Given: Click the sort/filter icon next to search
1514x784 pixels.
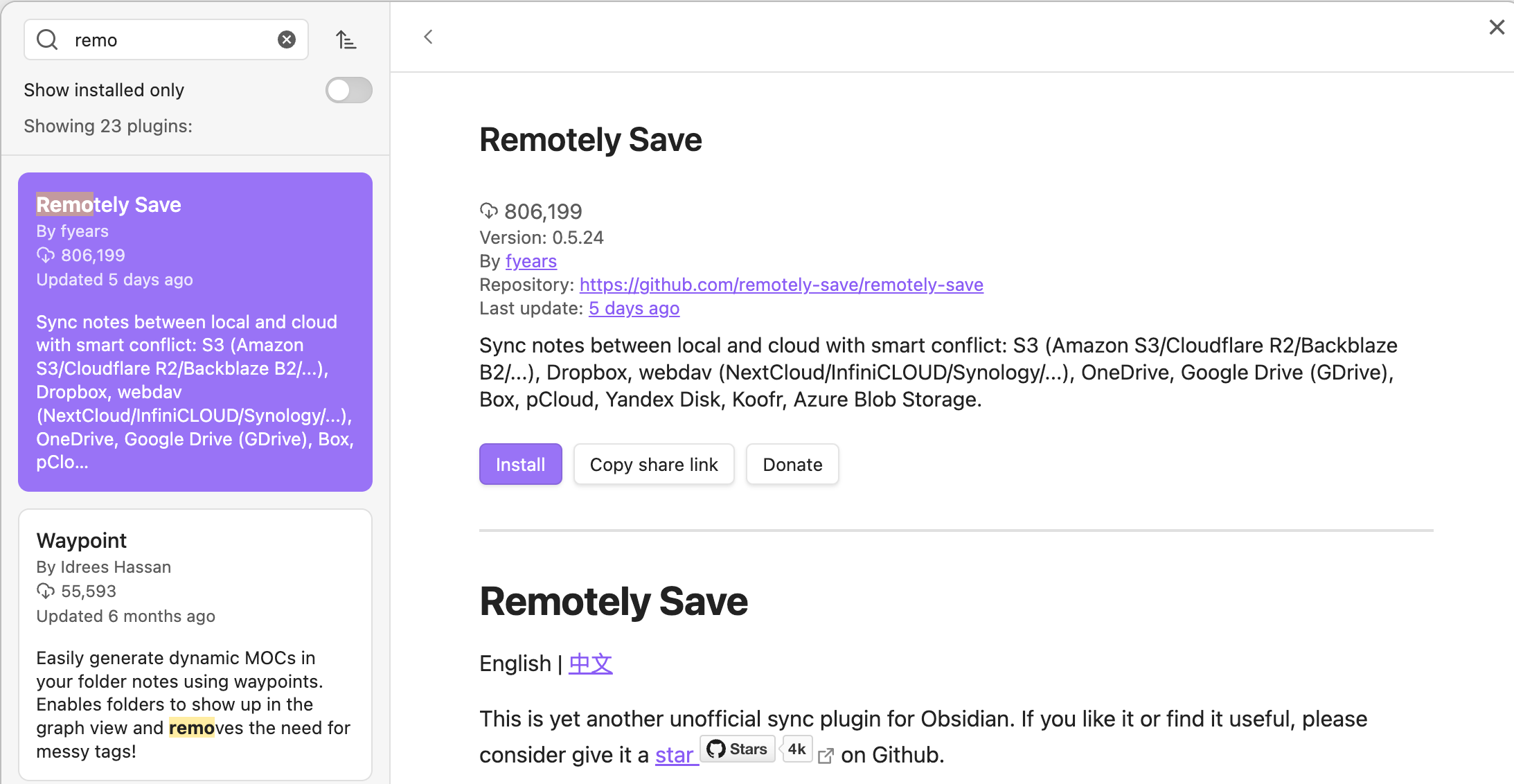Looking at the screenshot, I should click(x=348, y=40).
